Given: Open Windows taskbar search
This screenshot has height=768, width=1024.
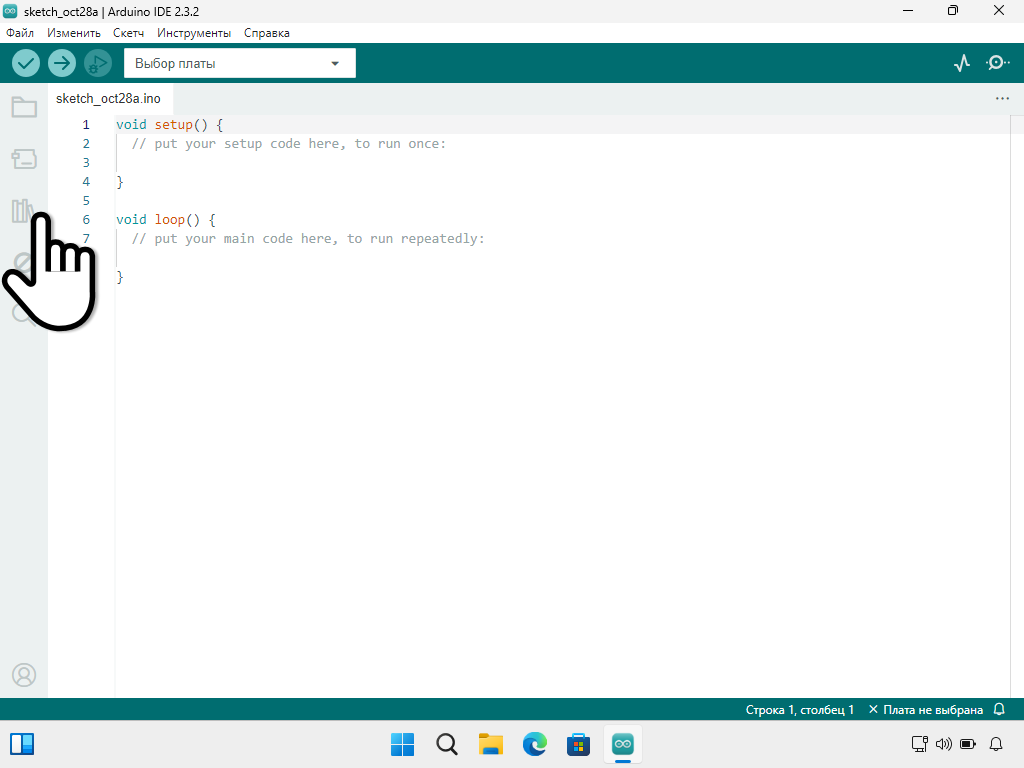Looking at the screenshot, I should [x=447, y=744].
